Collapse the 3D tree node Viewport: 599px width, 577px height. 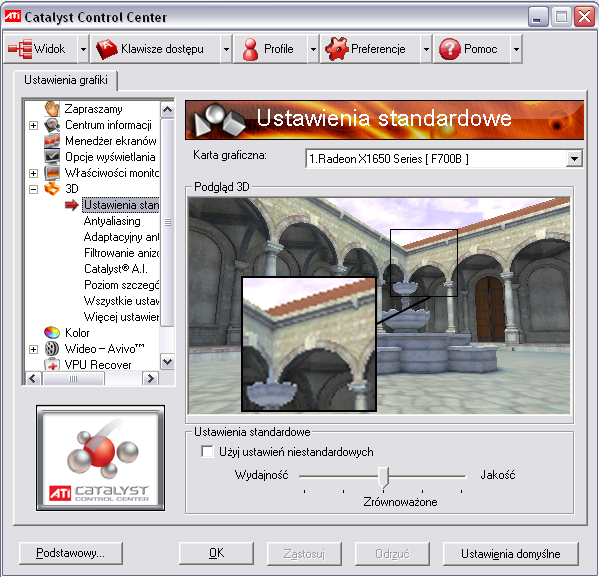click(34, 189)
